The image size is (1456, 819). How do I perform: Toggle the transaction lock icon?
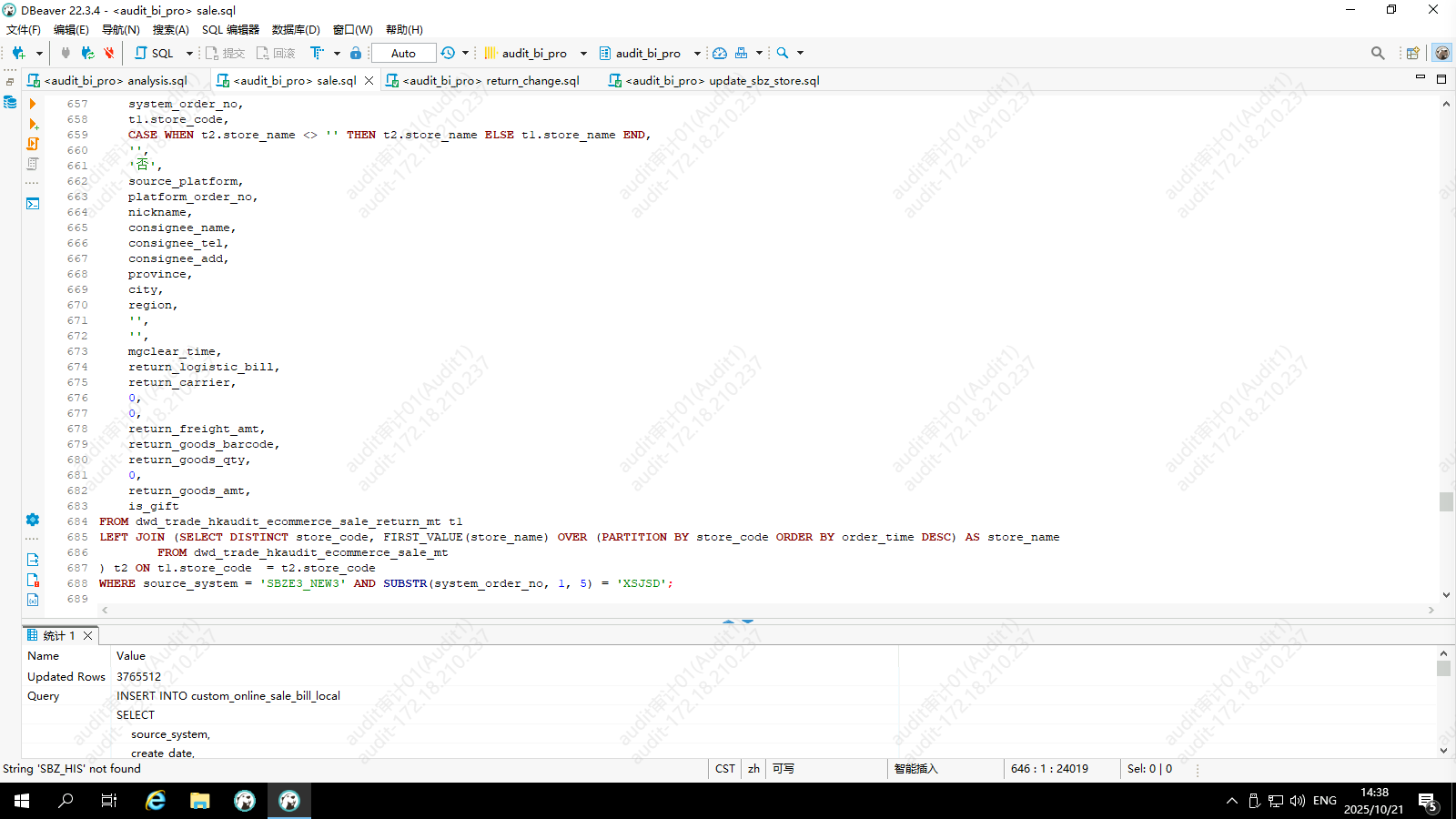click(356, 53)
